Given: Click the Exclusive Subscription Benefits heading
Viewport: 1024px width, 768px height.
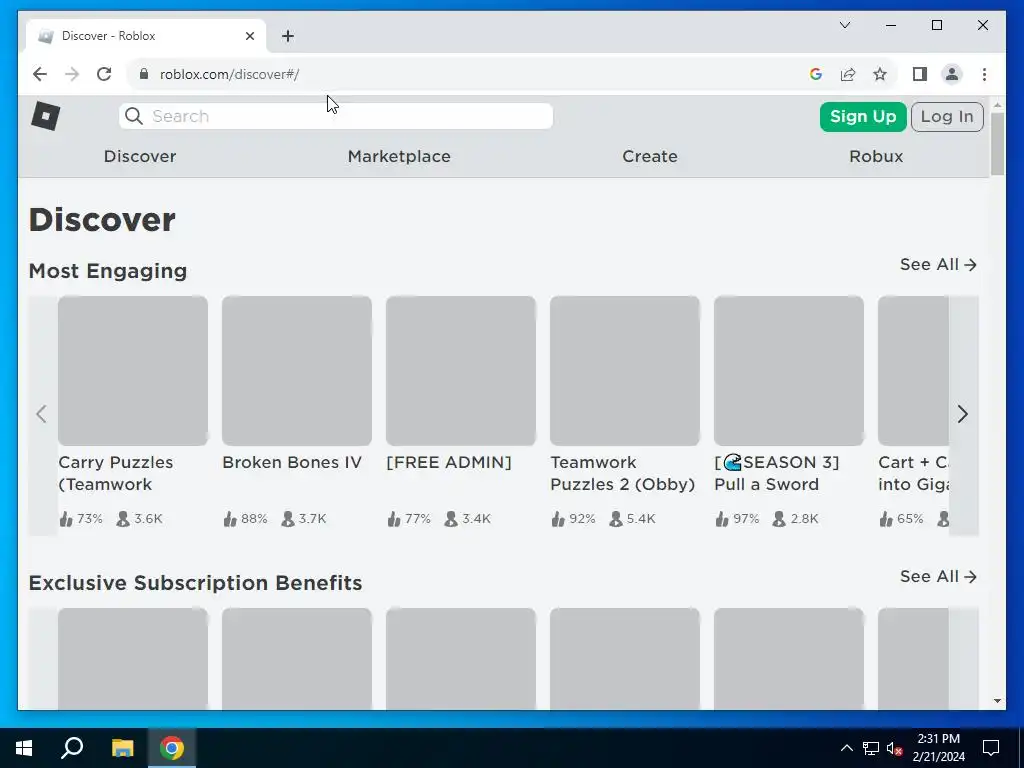Looking at the screenshot, I should pyautogui.click(x=195, y=583).
